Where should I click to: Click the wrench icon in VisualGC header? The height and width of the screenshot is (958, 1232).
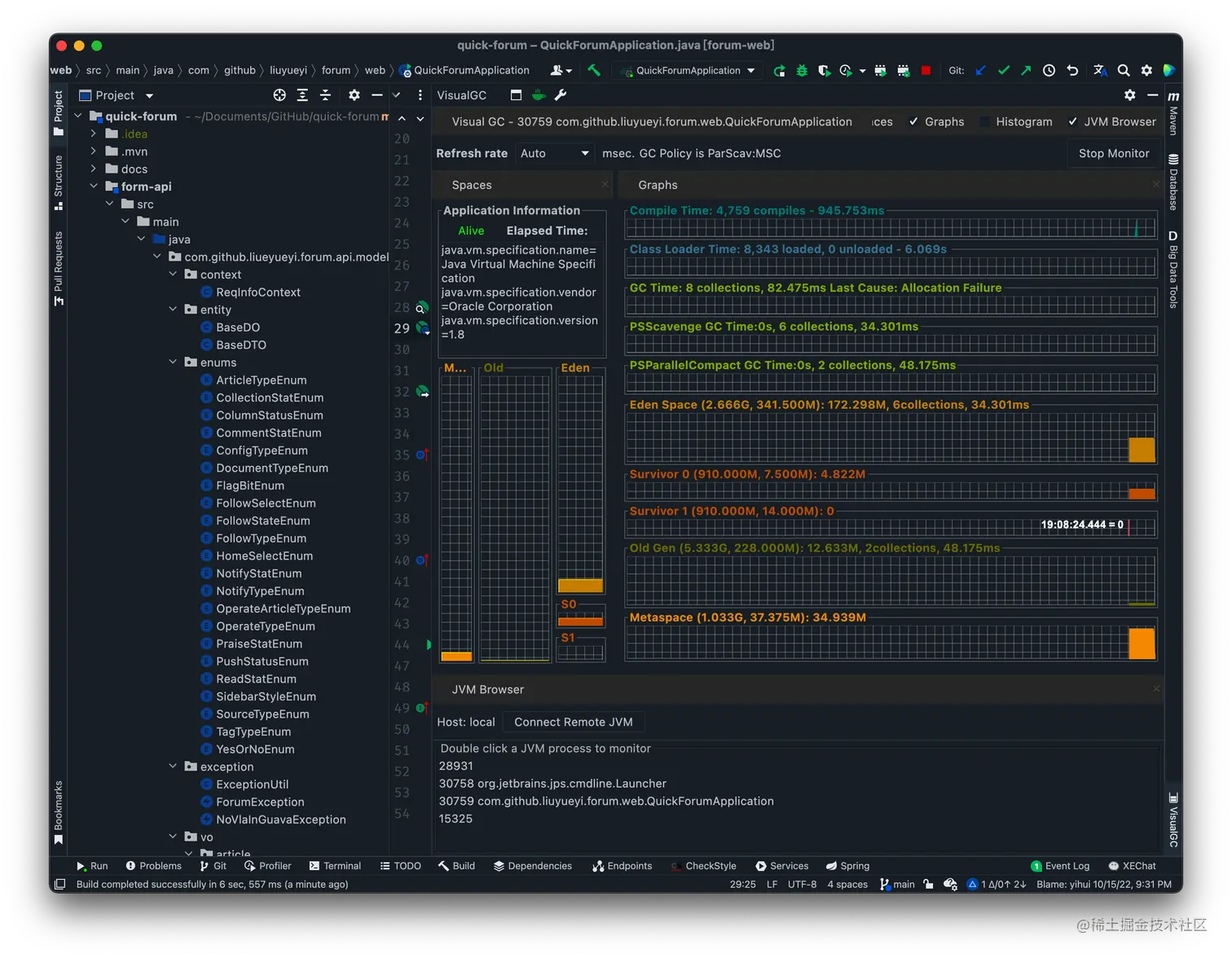tap(561, 95)
